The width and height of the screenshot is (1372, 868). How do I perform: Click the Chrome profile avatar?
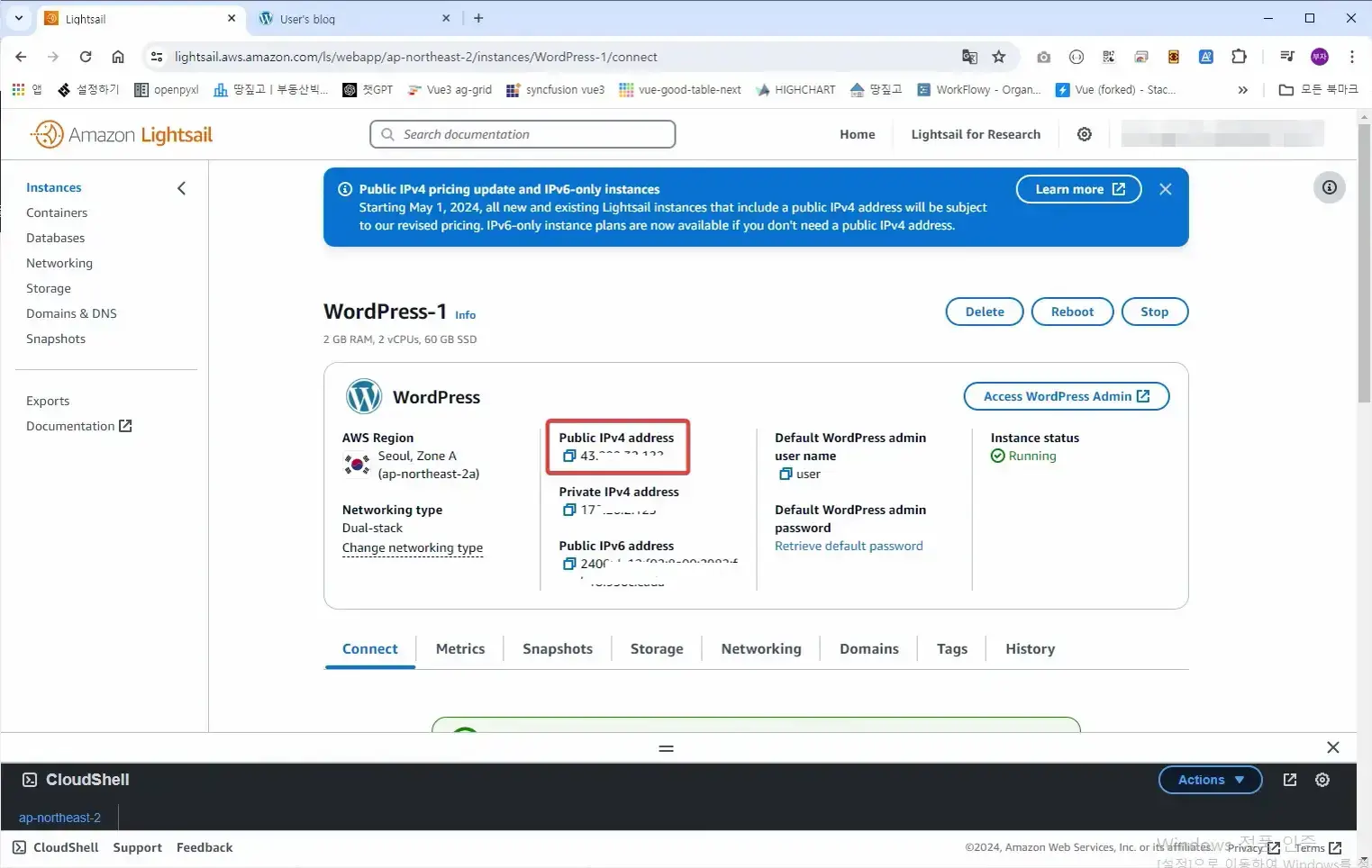[1320, 57]
